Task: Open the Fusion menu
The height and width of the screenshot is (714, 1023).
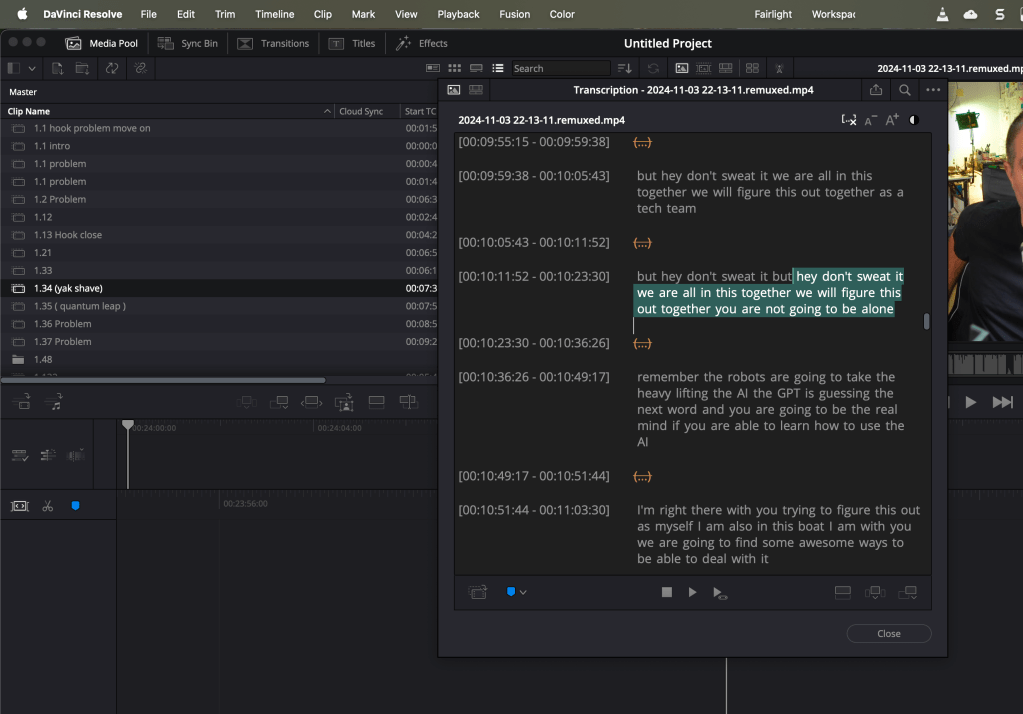Action: [515, 14]
